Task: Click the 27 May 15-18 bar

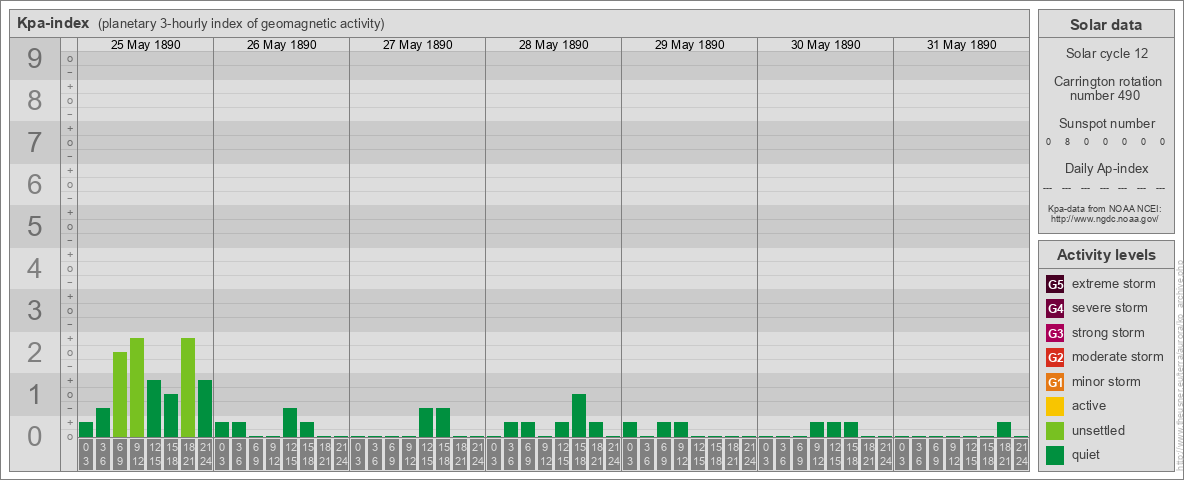Action: point(442,423)
